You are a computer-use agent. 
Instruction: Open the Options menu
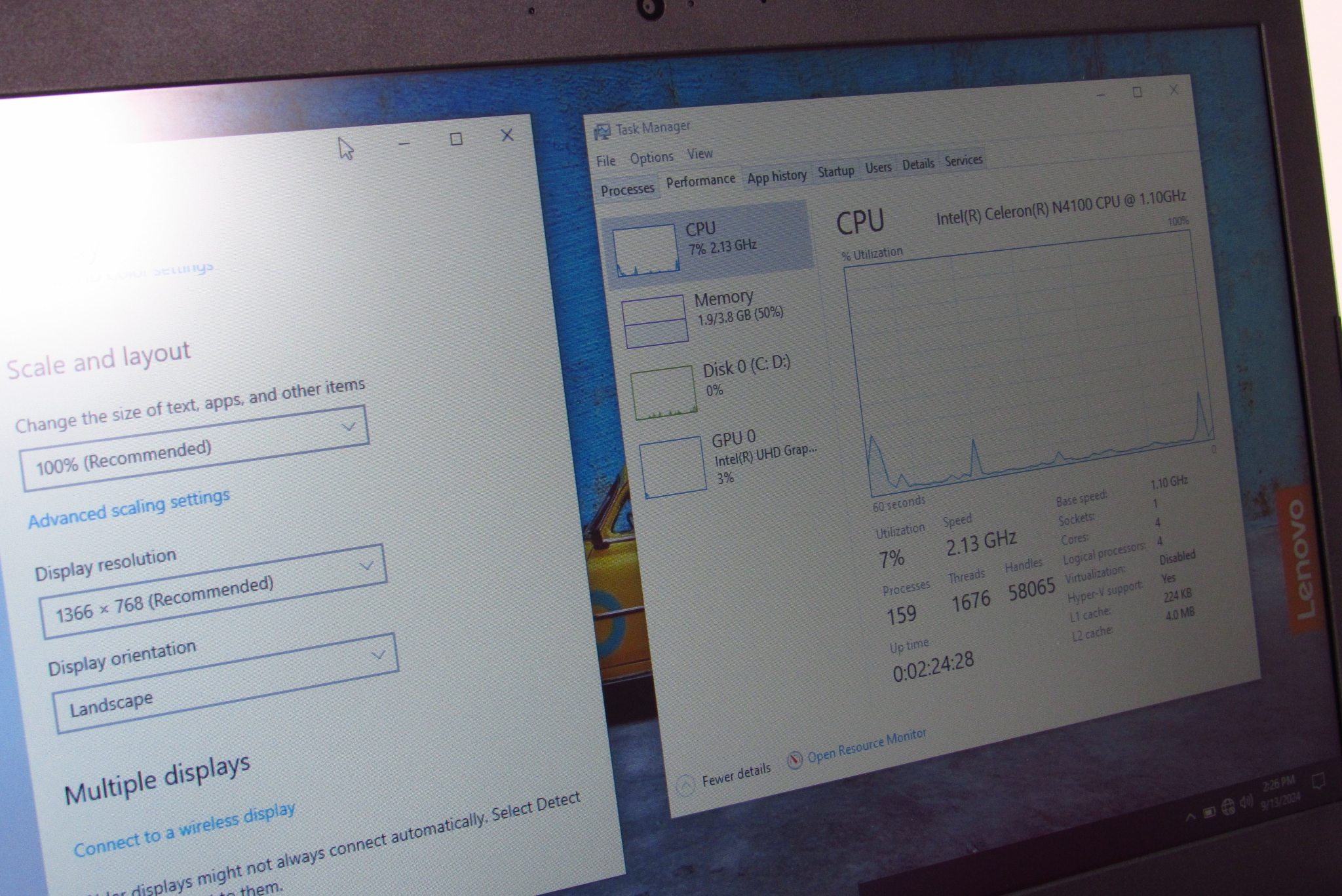pos(651,158)
